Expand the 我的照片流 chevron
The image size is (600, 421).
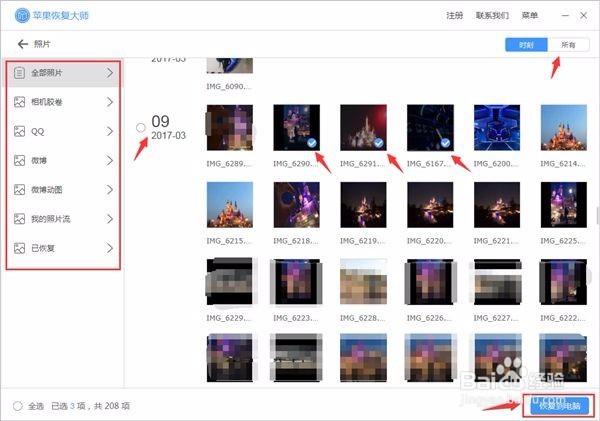(x=110, y=219)
